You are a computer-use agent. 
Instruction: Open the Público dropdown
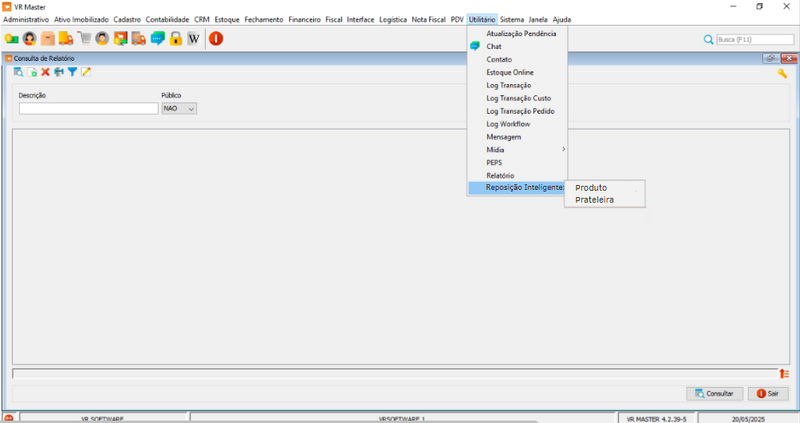pos(179,108)
